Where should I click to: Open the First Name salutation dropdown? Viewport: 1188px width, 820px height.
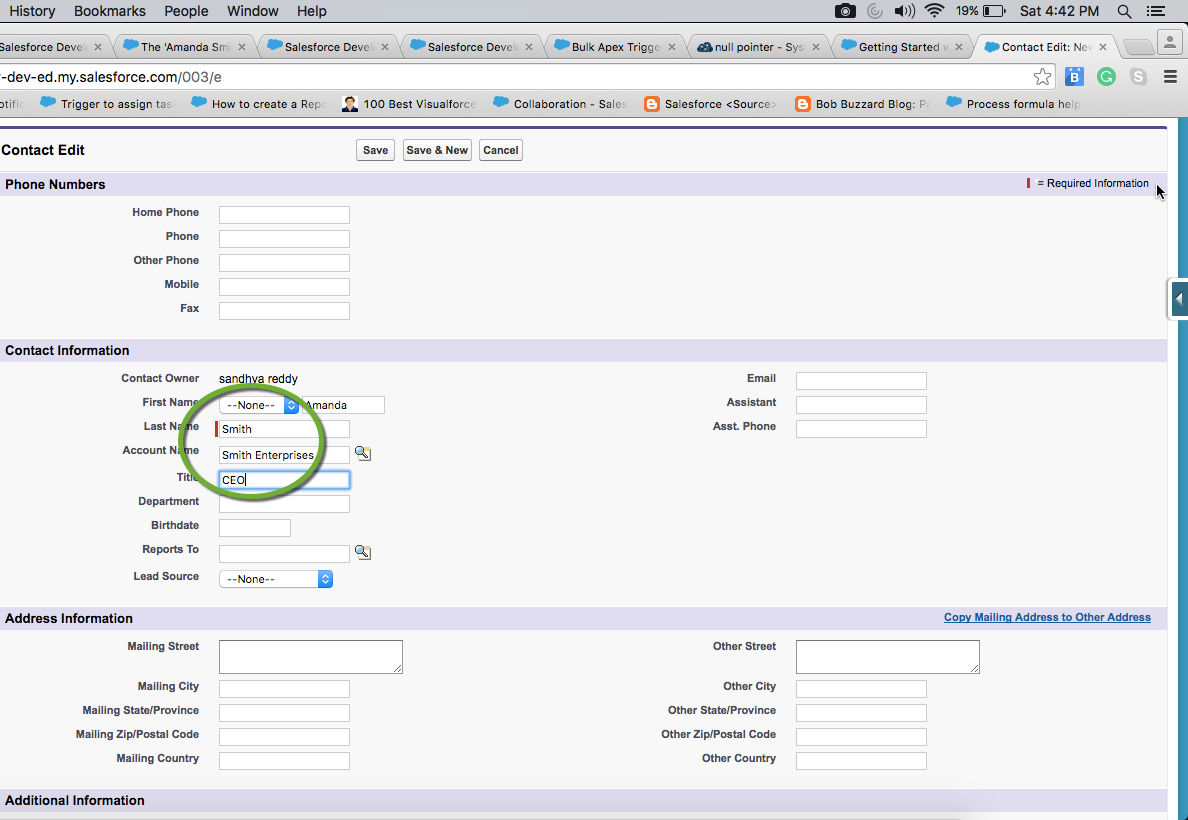tap(258, 405)
